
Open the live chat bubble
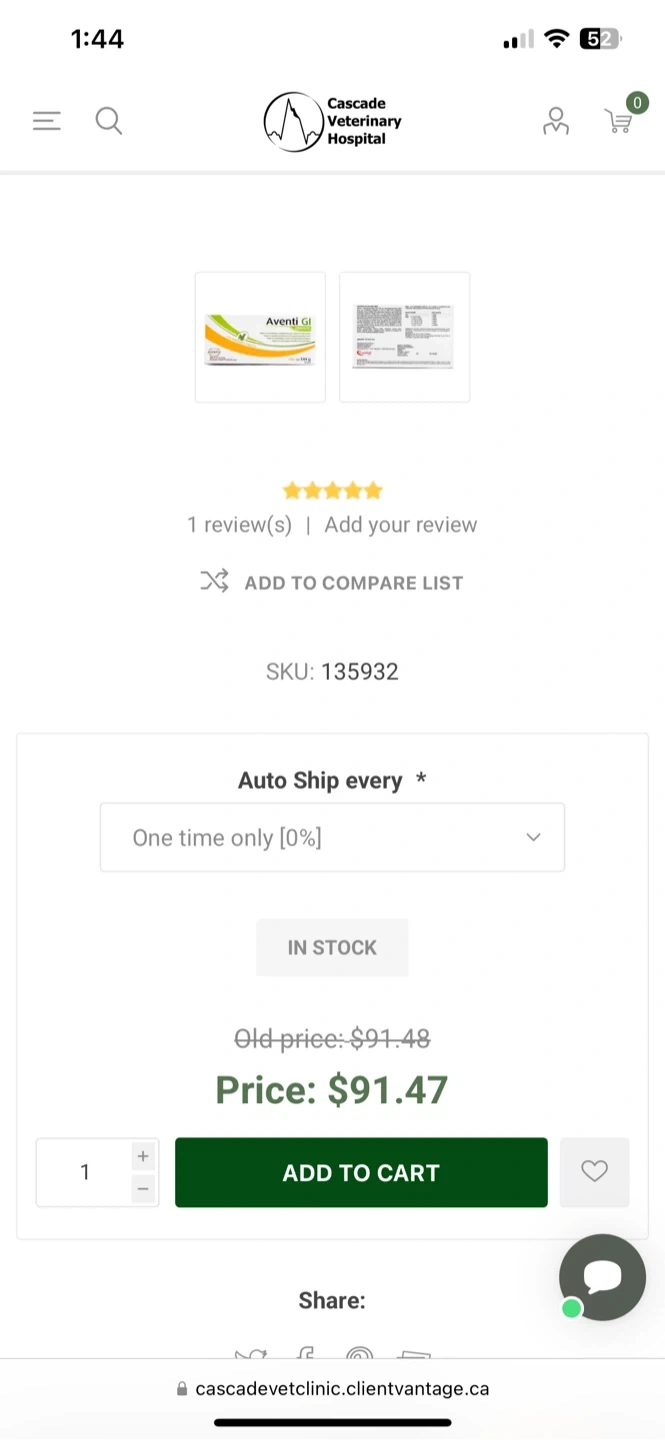pyautogui.click(x=603, y=1277)
